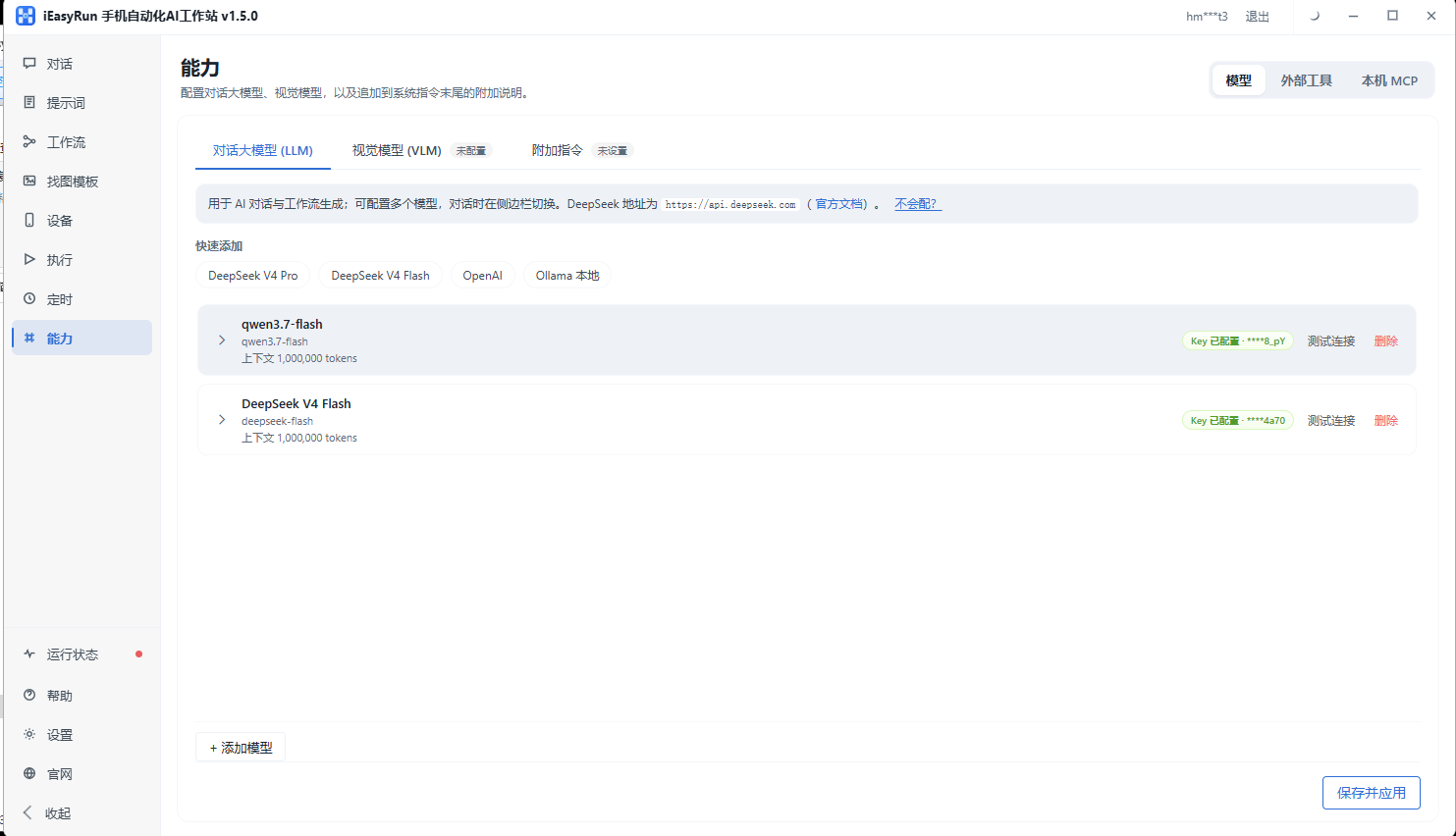Open the 附加指令 tab
Image resolution: width=1456 pixels, height=836 pixels.
pos(557,151)
